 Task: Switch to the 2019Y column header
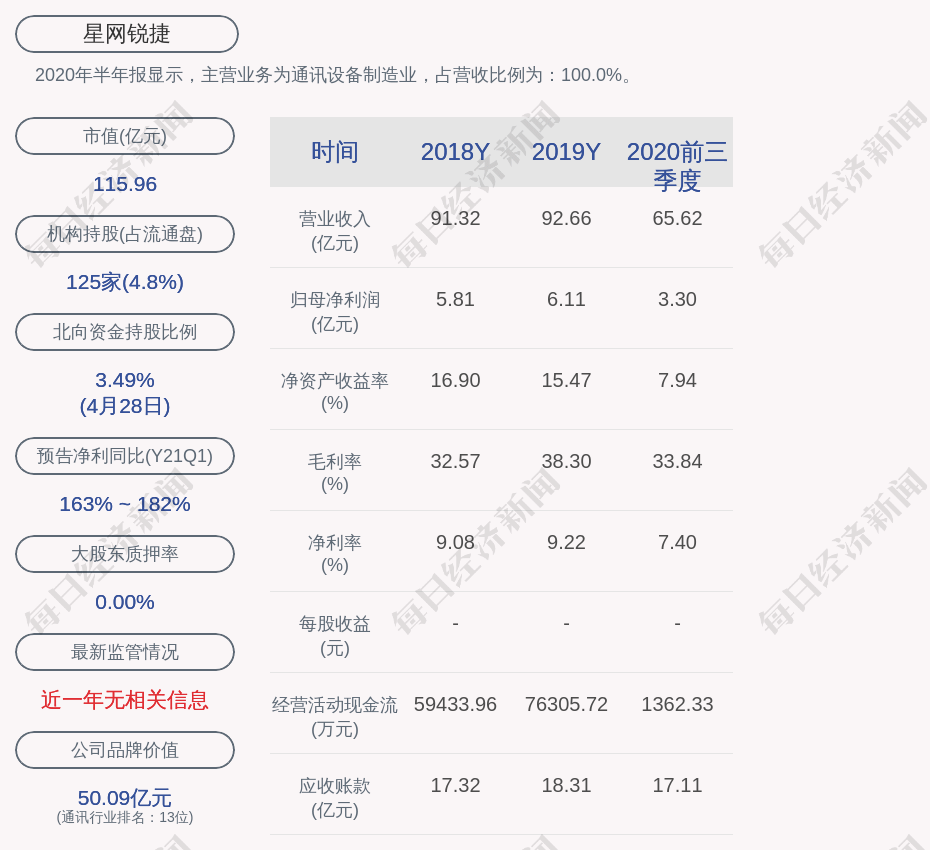(566, 152)
